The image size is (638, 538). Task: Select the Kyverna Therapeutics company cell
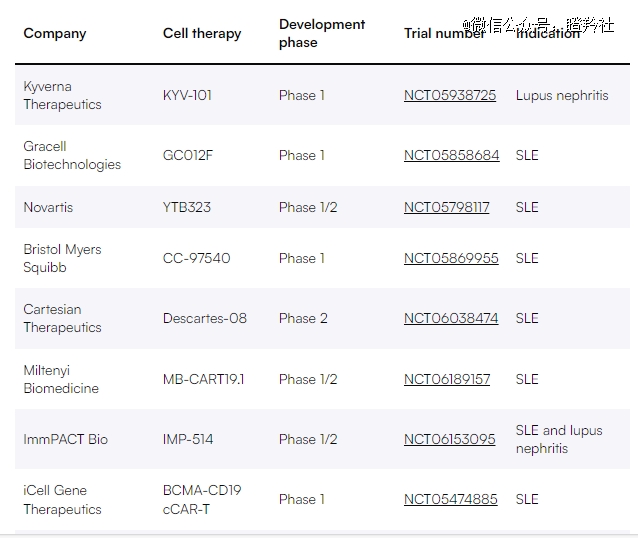tap(62, 95)
